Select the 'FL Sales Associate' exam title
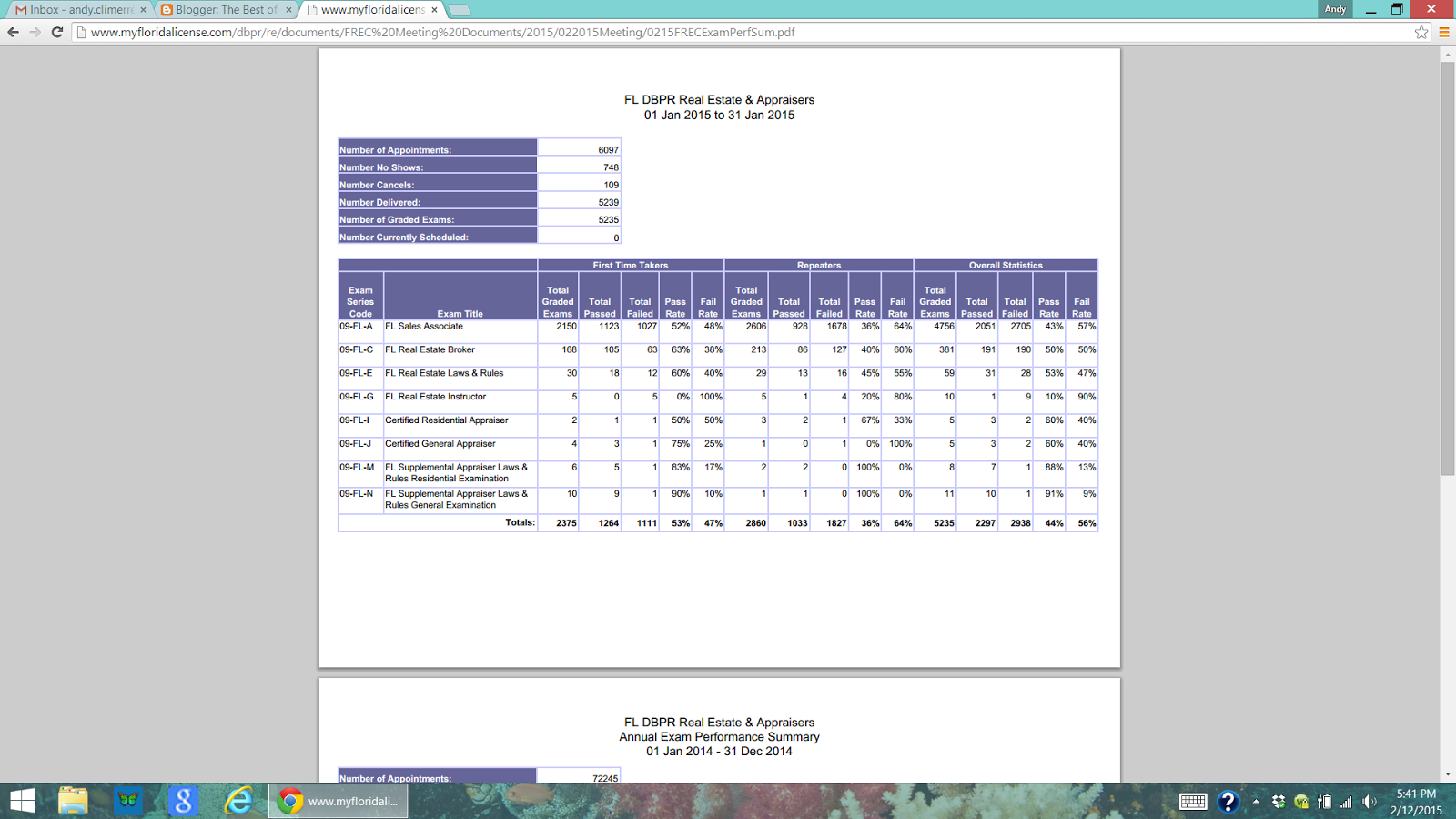Viewport: 1456px width, 819px height. tap(424, 326)
